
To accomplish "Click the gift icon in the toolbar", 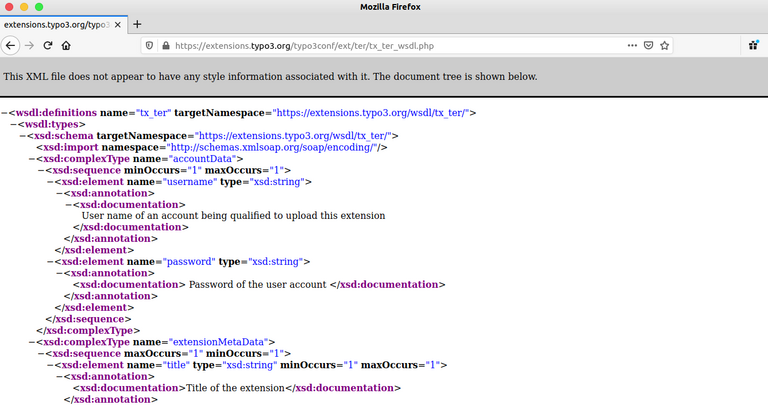I will [x=753, y=45].
